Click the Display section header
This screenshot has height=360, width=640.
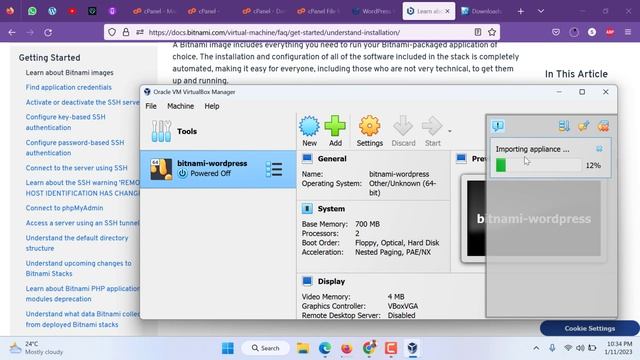[331, 281]
